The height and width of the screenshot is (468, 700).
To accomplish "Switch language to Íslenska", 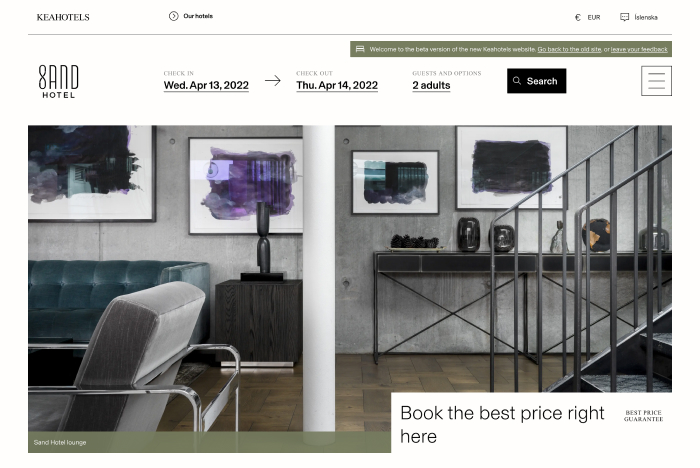I will point(646,17).
